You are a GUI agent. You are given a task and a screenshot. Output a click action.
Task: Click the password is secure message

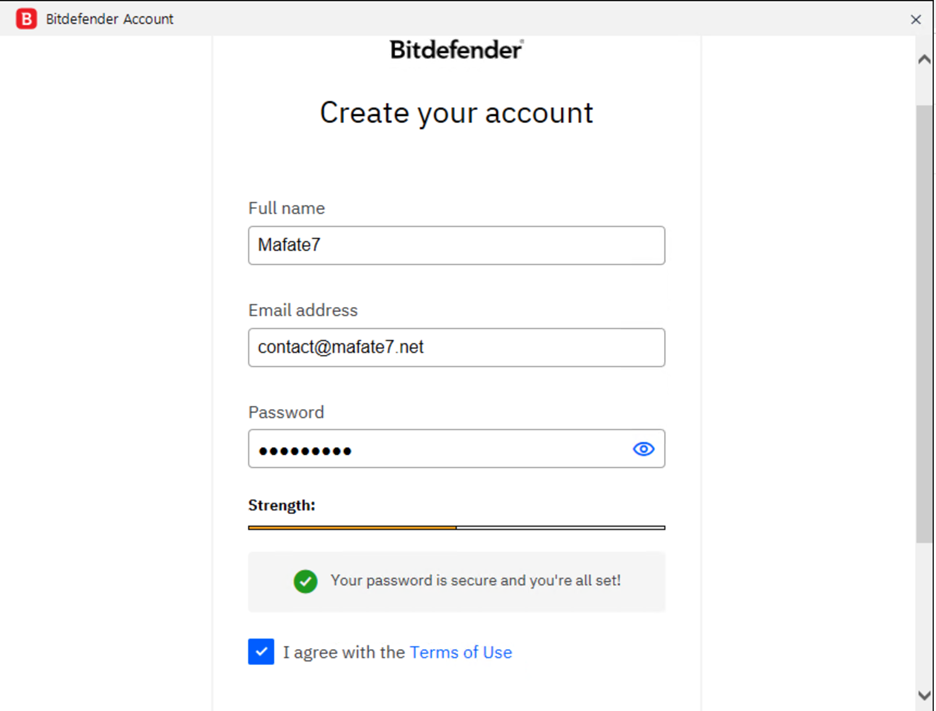(476, 581)
